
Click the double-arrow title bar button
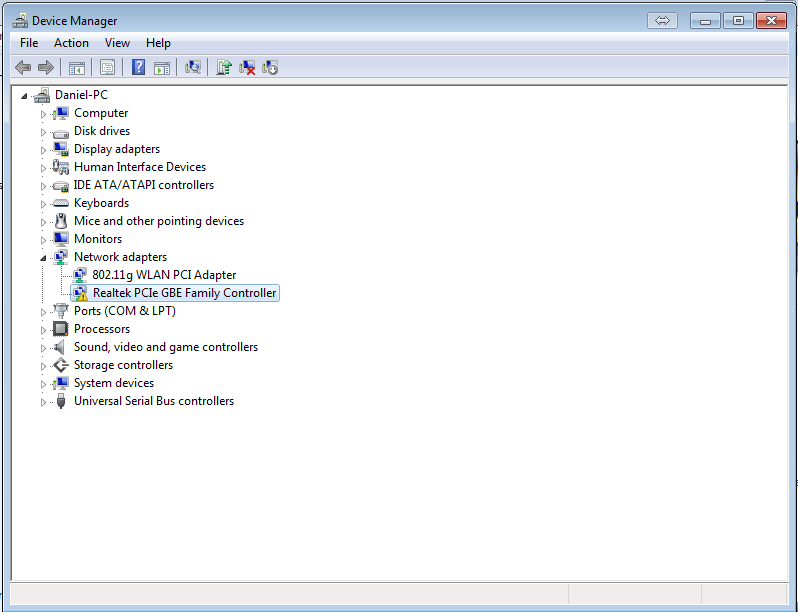(662, 20)
